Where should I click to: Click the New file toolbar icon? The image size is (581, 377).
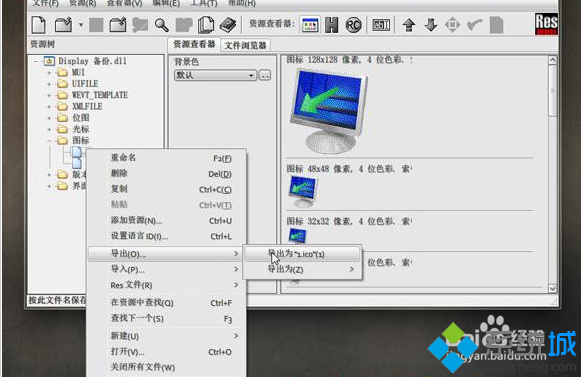tap(39, 25)
